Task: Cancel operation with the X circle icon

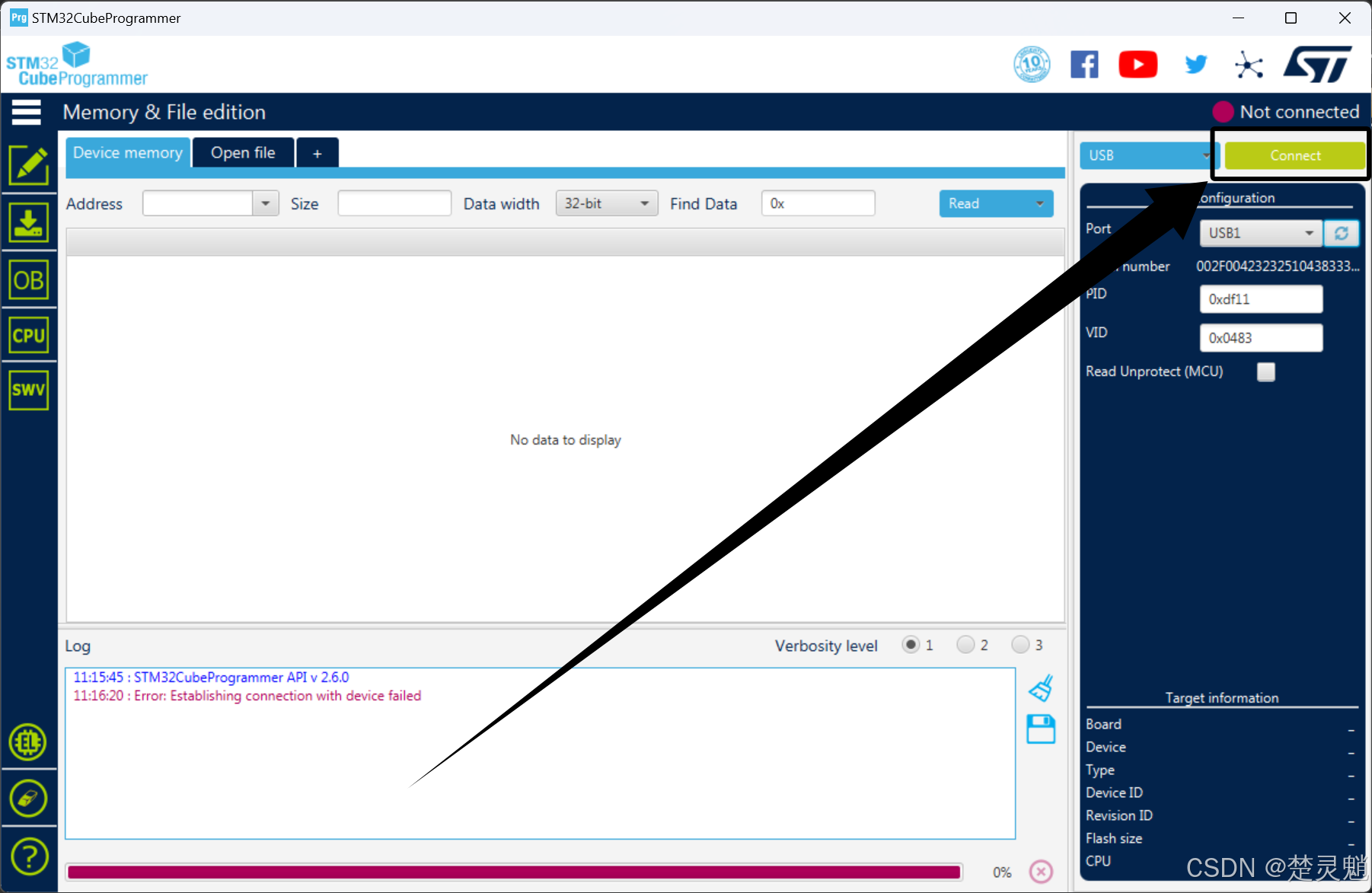Action: click(x=1041, y=871)
